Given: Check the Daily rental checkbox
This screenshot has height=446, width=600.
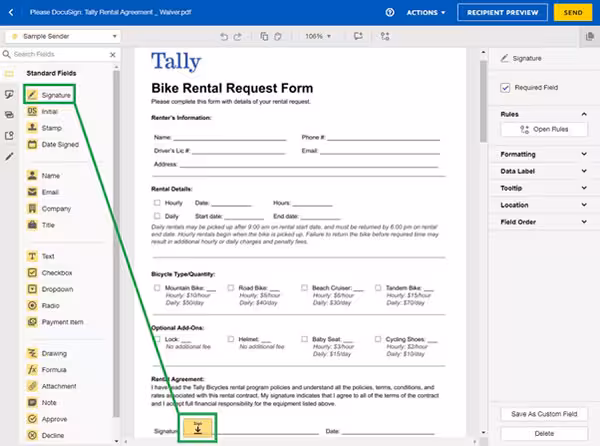Looking at the screenshot, I should point(157,216).
